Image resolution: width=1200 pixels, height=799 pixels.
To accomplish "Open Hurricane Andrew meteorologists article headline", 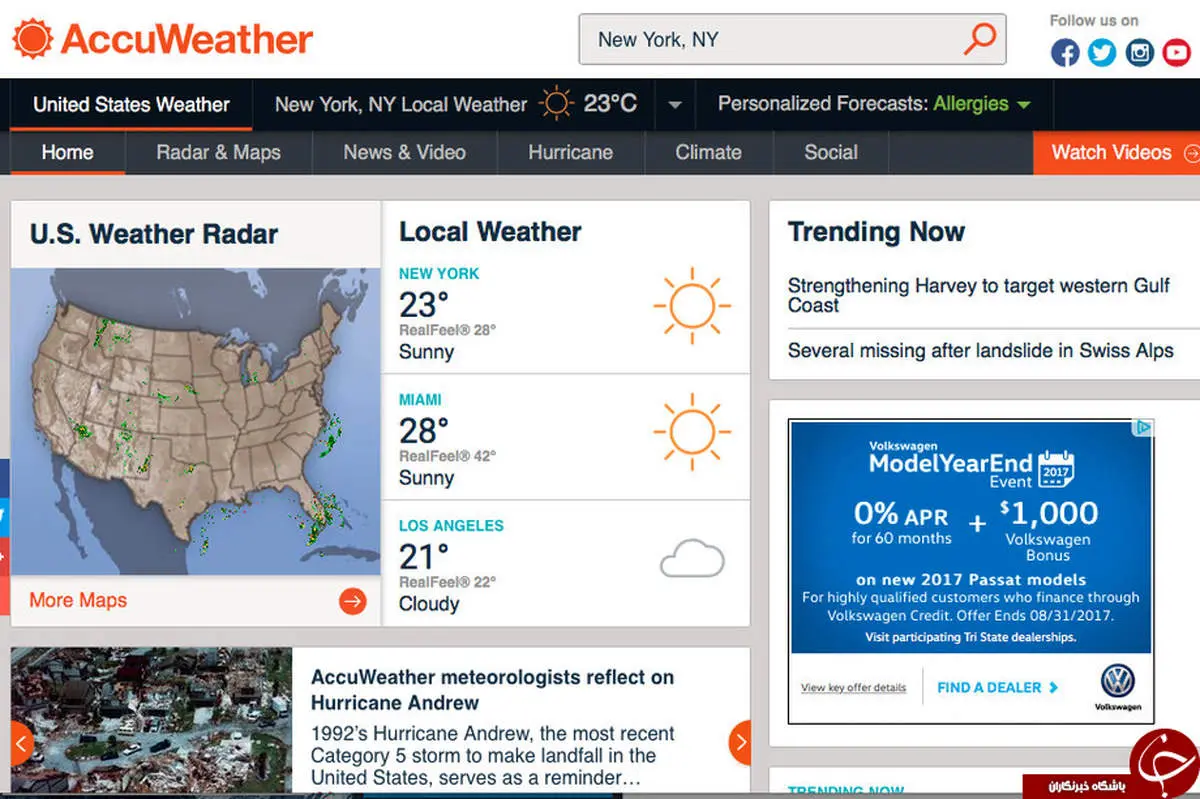I will click(492, 690).
